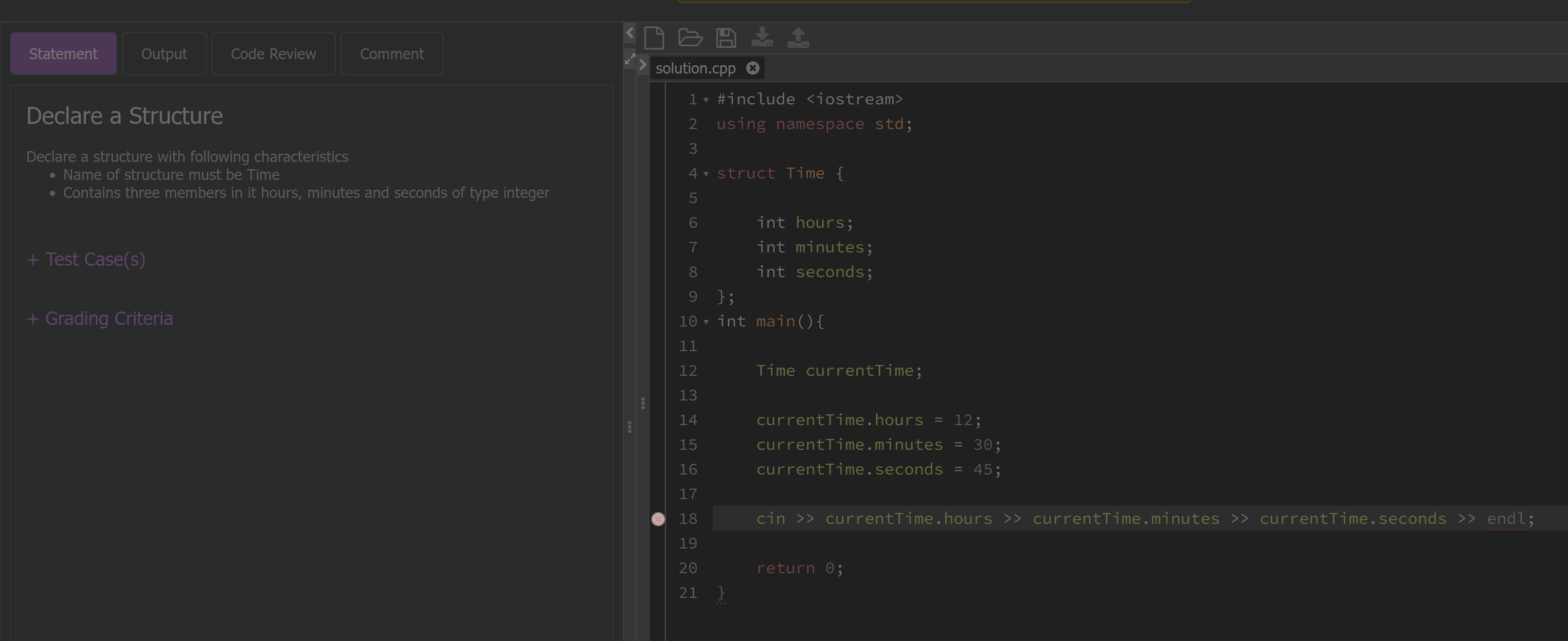The height and width of the screenshot is (641, 1568).
Task: Click the right chevron beside the tab bar
Action: 643,65
